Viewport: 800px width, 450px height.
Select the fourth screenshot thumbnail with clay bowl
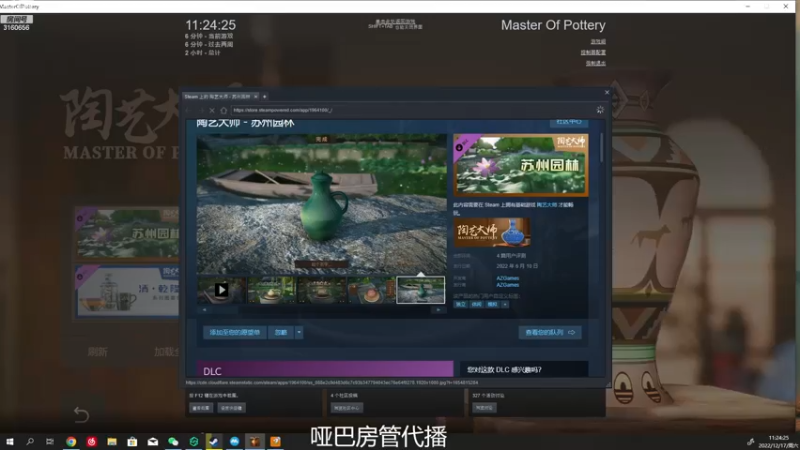tap(371, 290)
